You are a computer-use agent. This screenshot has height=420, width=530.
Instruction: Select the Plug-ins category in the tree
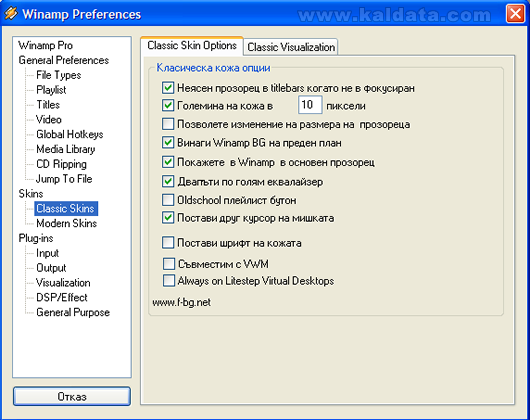pyautogui.click(x=36, y=238)
